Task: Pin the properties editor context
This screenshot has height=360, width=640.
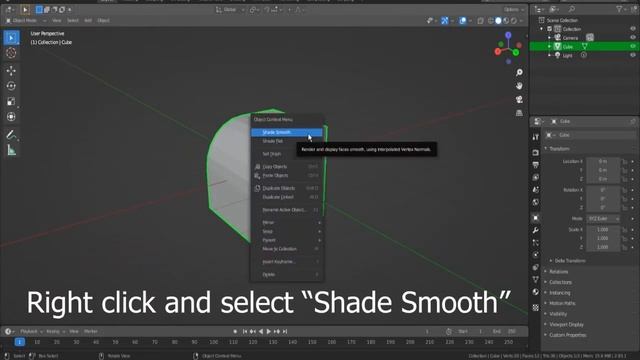Action: point(633,122)
